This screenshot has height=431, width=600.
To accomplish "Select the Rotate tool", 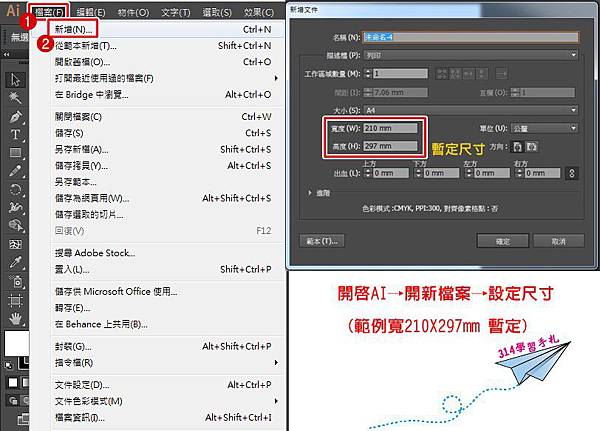I will pyautogui.click(x=15, y=189).
